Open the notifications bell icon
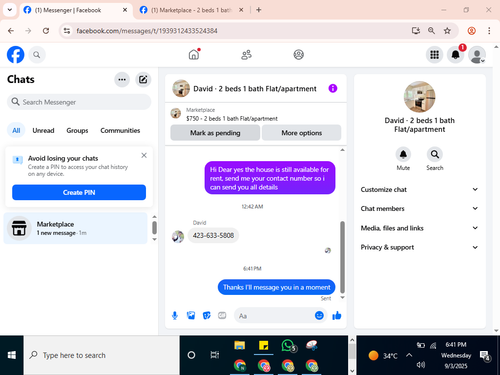 (456, 55)
